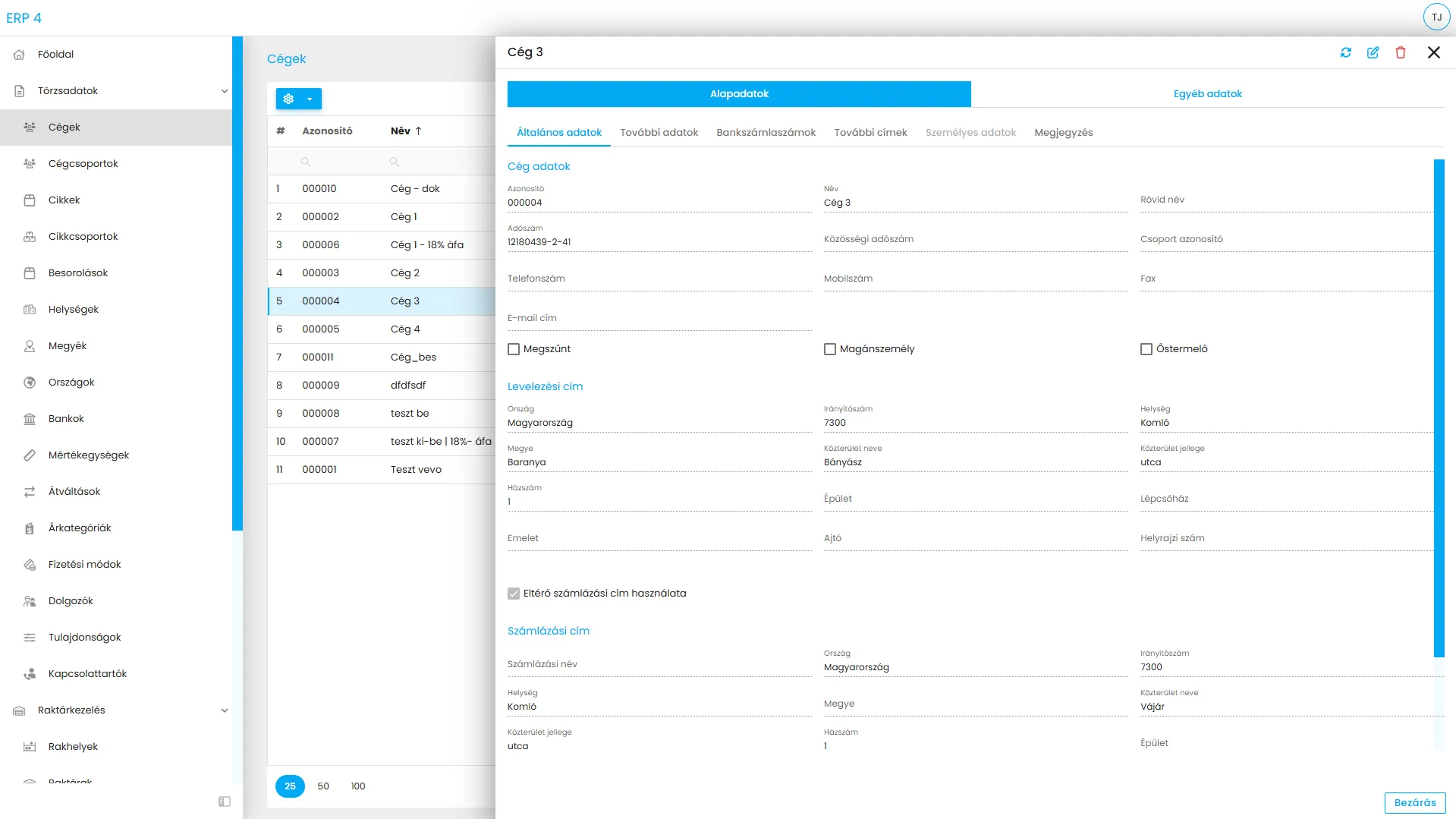Screen dimensions: 1456x819
Task: Click the edit pencil icon for Cég 3
Action: (x=1373, y=52)
